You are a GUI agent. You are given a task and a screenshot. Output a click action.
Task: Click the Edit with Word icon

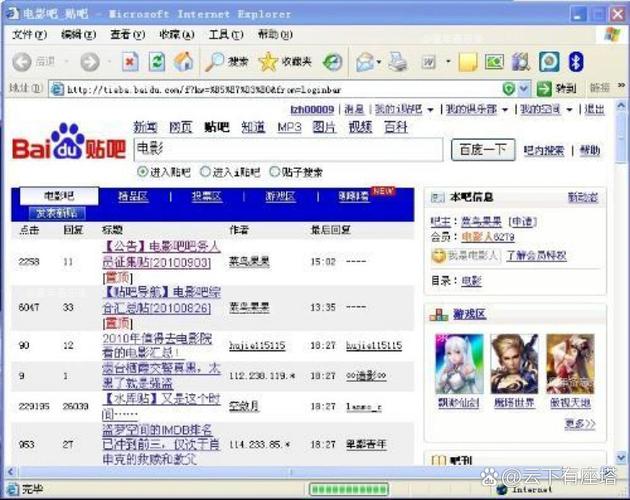click(429, 62)
